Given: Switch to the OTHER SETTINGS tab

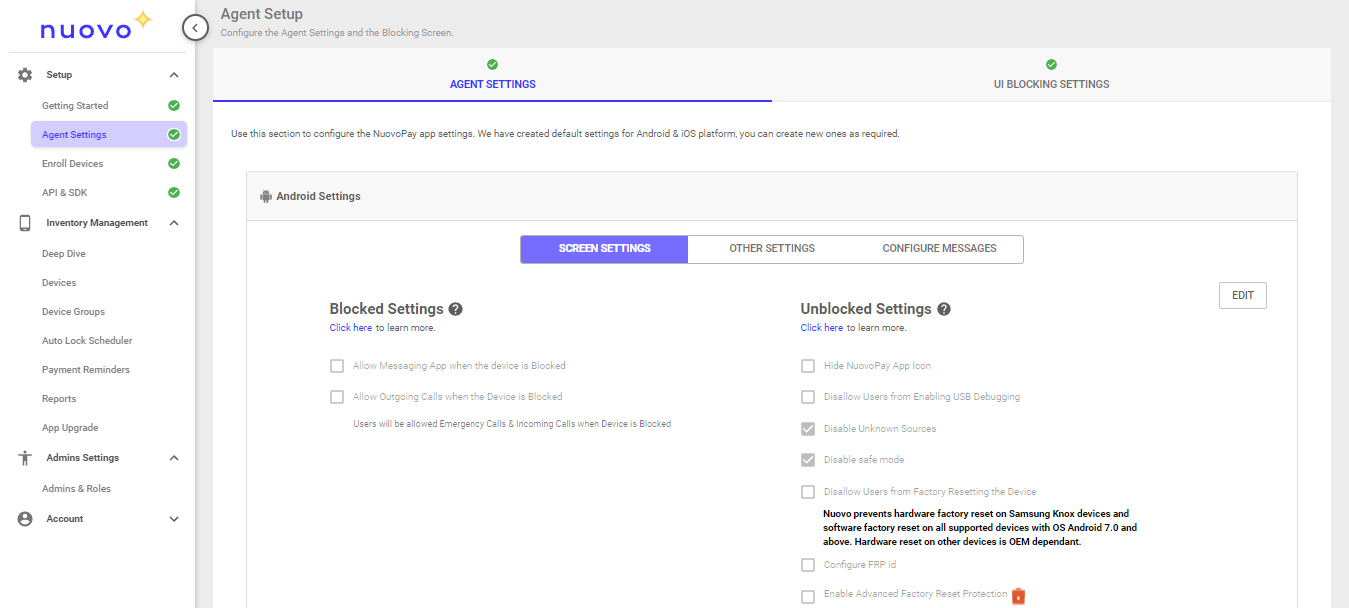Looking at the screenshot, I should point(771,248).
